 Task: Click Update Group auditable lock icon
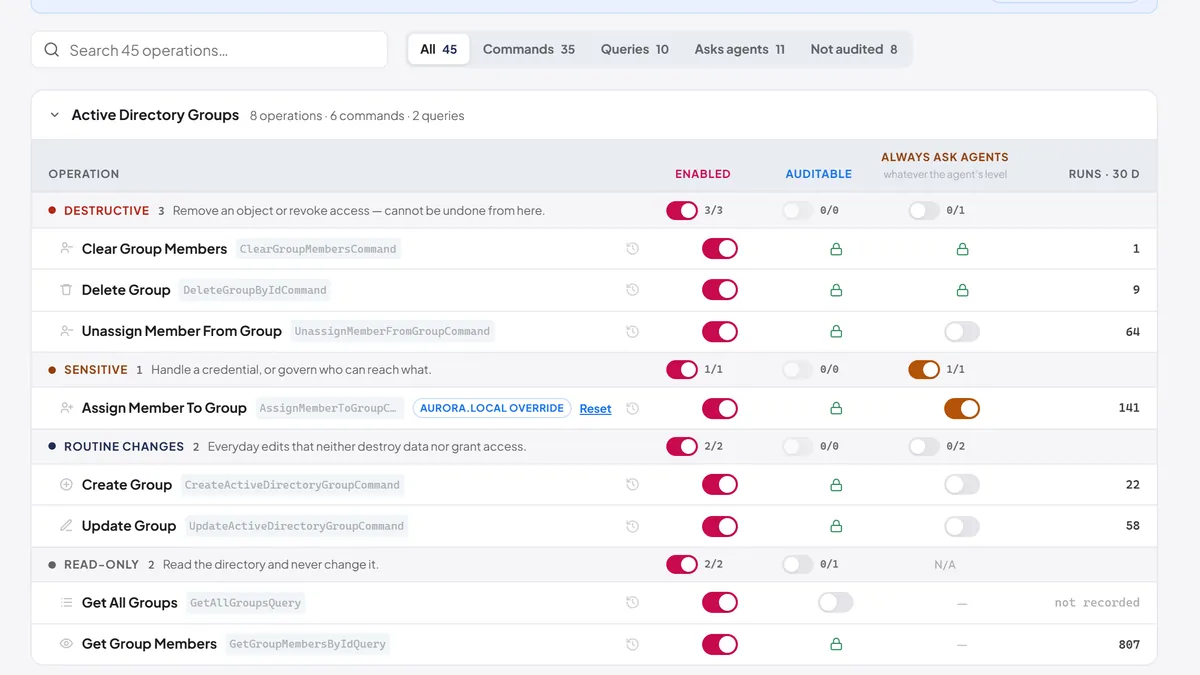pos(836,526)
